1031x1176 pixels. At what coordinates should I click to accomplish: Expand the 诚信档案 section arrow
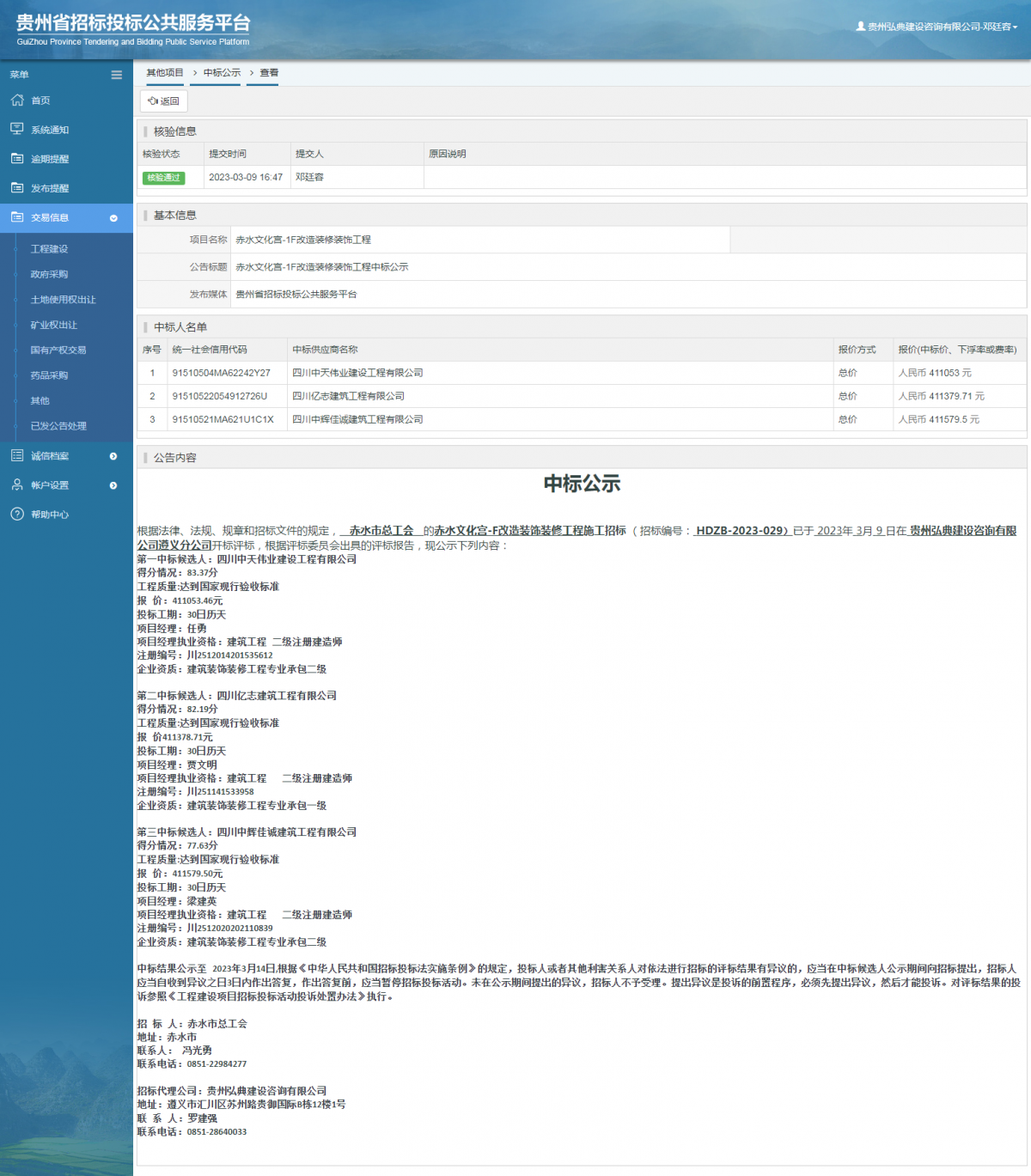pyautogui.click(x=113, y=456)
